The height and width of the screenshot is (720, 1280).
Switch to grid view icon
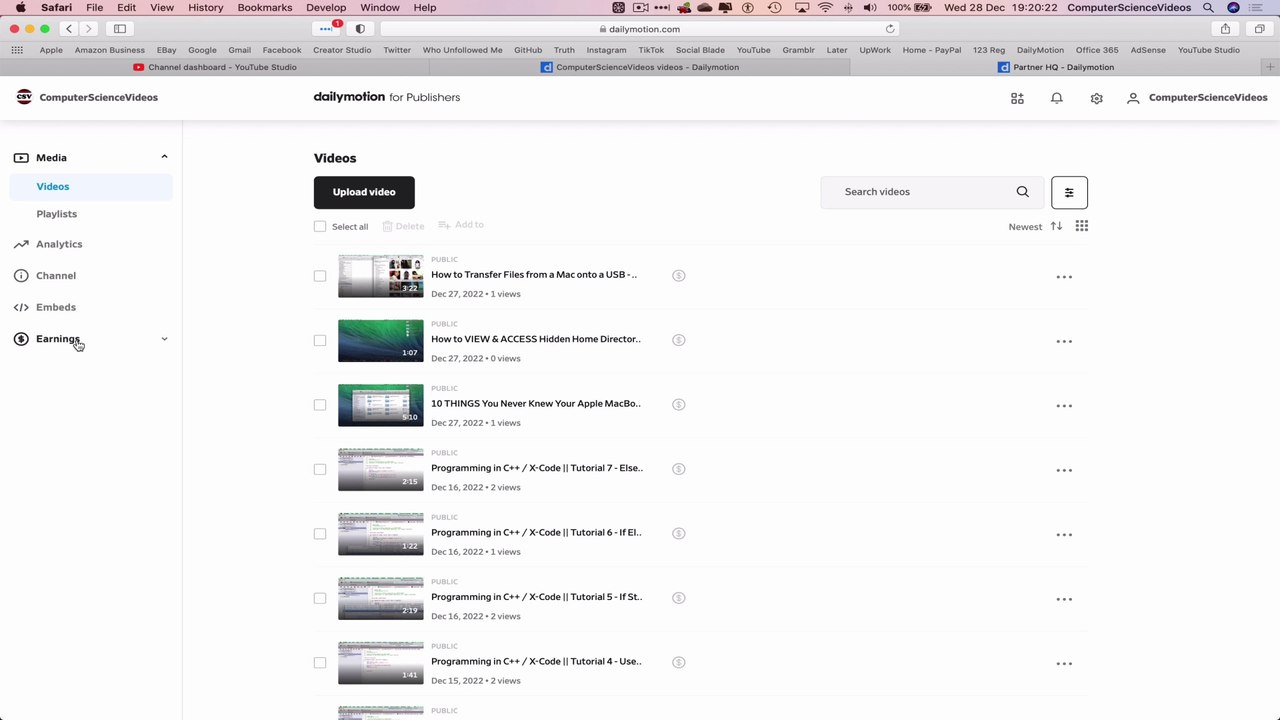click(x=1081, y=226)
